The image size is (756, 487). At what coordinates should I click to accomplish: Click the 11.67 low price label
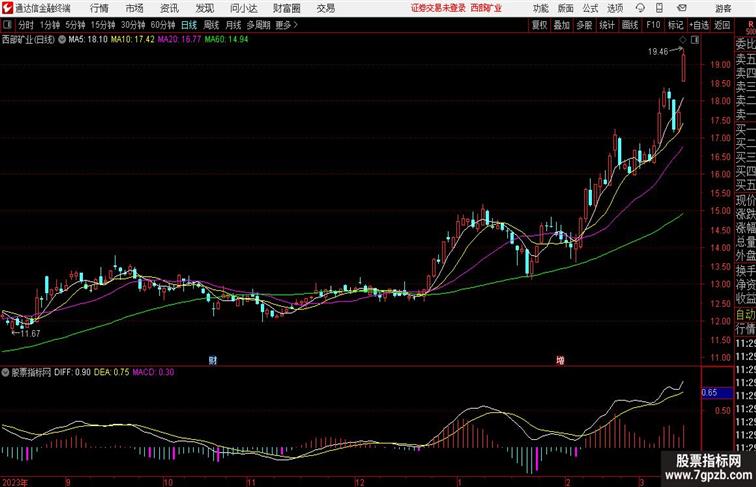pos(30,333)
